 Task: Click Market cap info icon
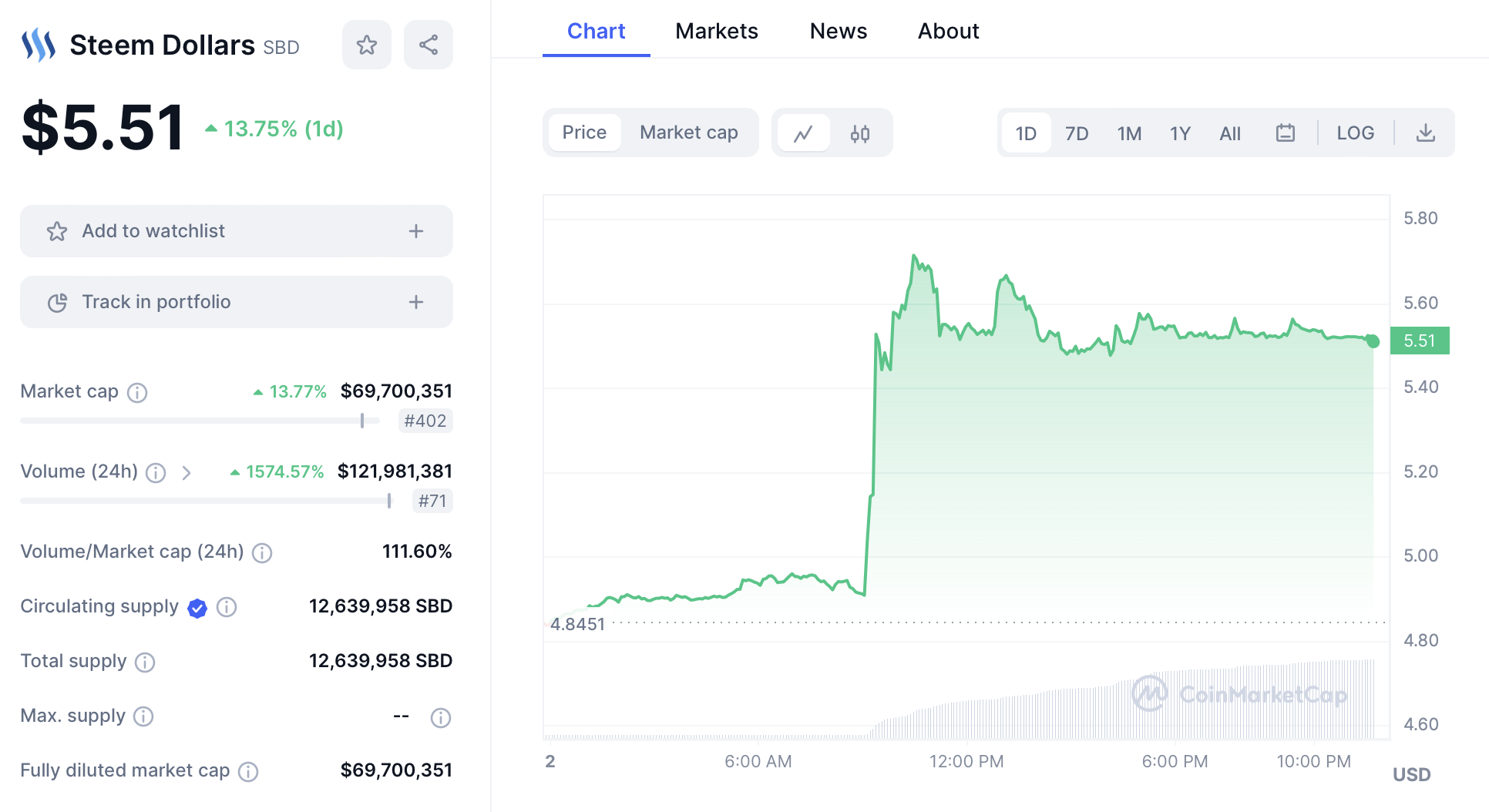[137, 393]
